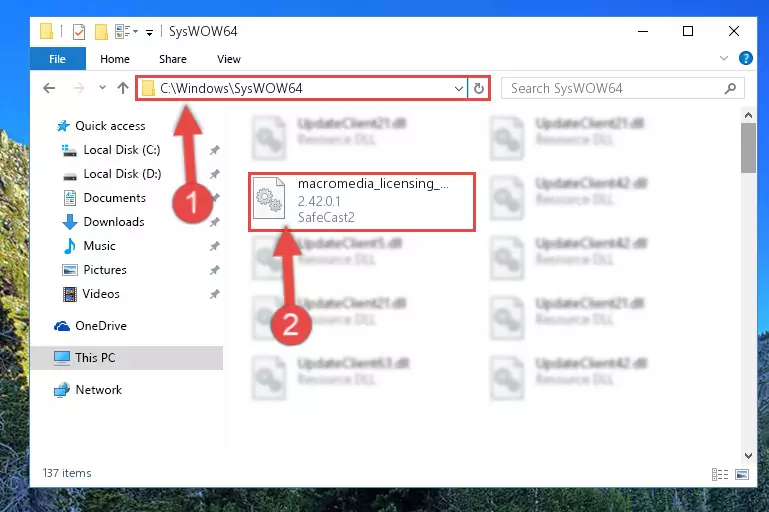
Task: Click the Music note icon
Action: [x=70, y=246]
